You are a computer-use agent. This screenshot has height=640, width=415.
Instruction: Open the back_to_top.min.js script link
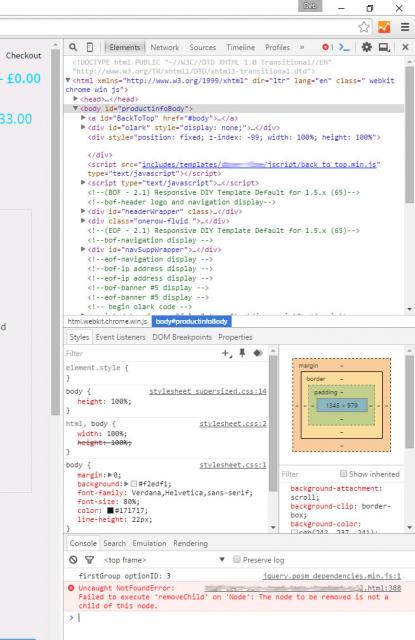(x=259, y=164)
